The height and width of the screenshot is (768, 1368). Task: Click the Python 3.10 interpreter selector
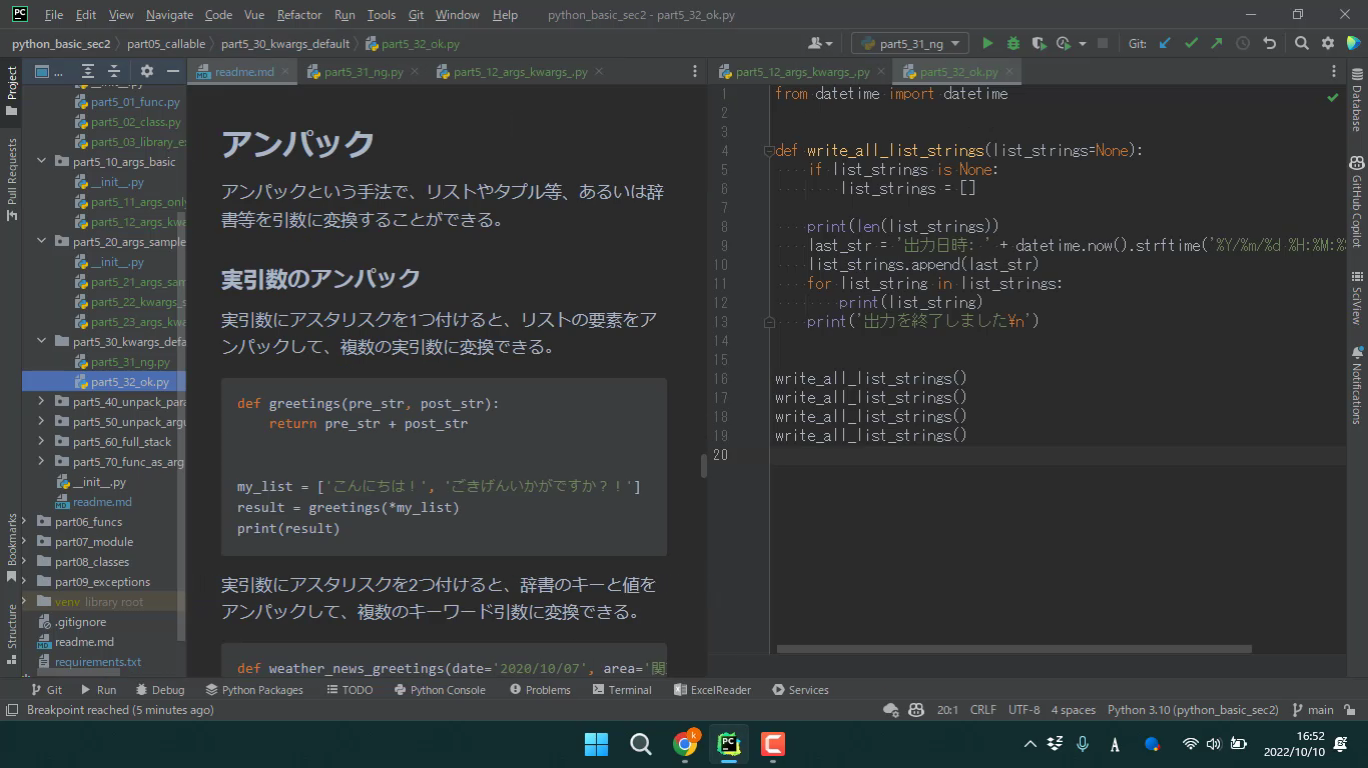[x=1192, y=710]
